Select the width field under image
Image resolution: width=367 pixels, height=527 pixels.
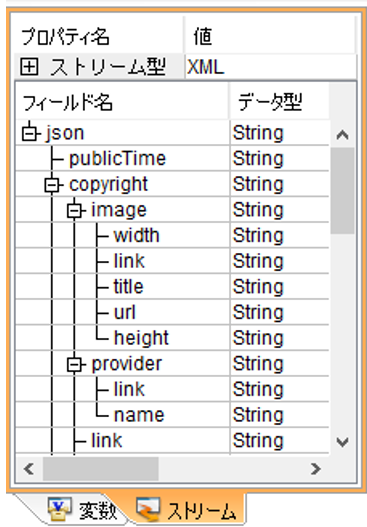tap(136, 235)
